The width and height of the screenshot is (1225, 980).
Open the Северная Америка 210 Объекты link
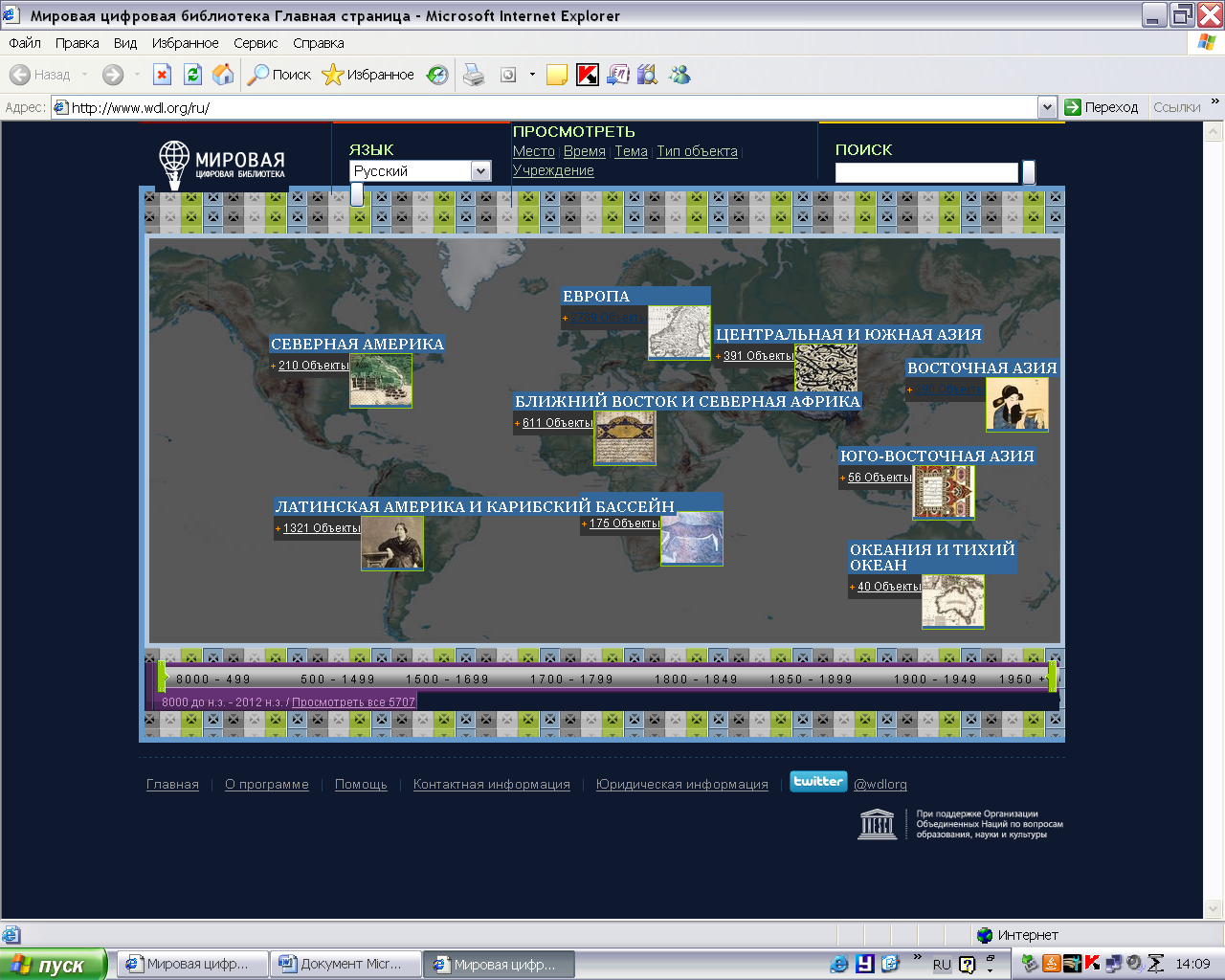313,366
